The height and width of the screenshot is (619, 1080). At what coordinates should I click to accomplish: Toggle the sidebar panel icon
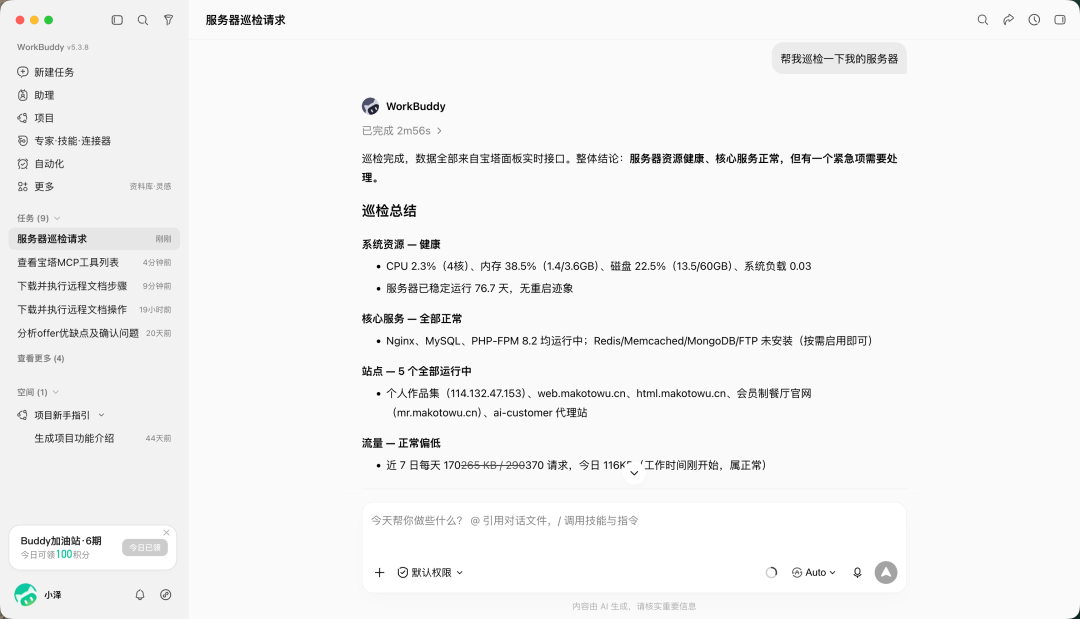[x=117, y=20]
